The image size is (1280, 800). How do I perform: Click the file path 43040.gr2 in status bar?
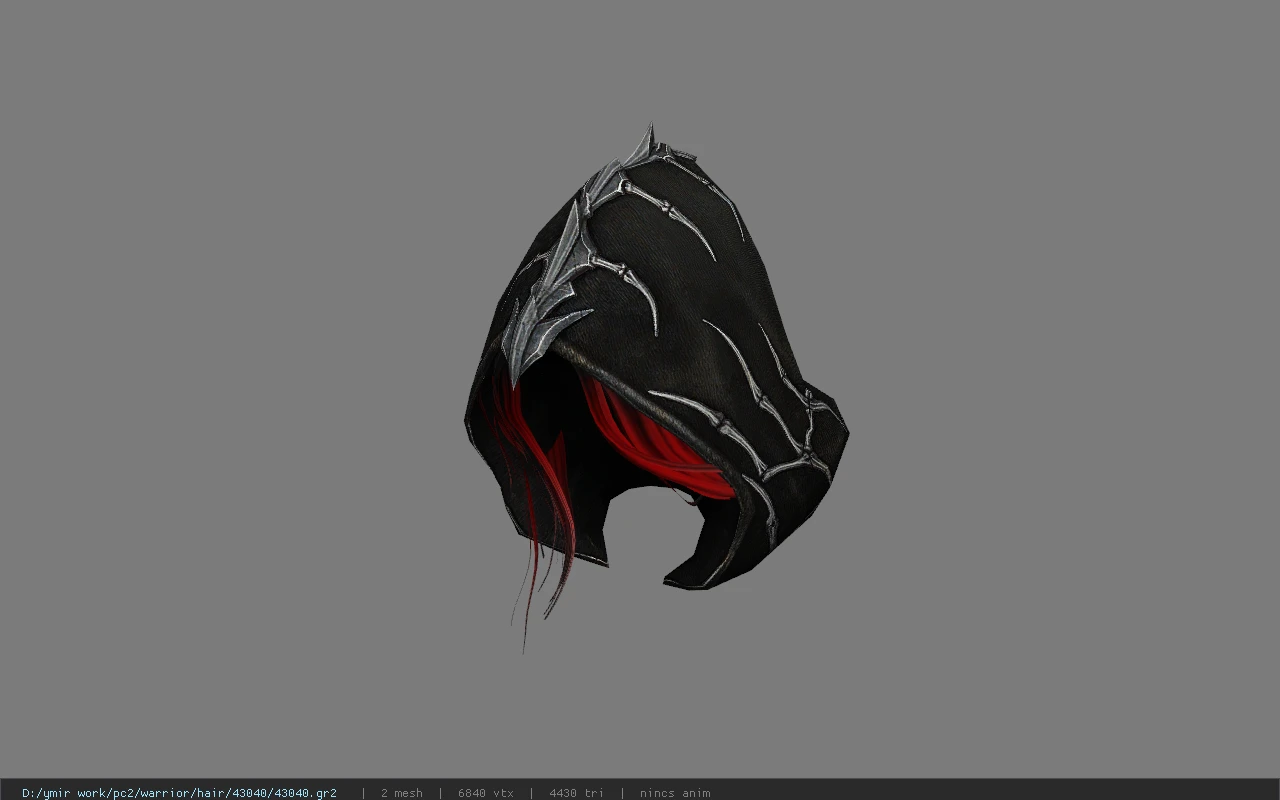pyautogui.click(x=179, y=793)
